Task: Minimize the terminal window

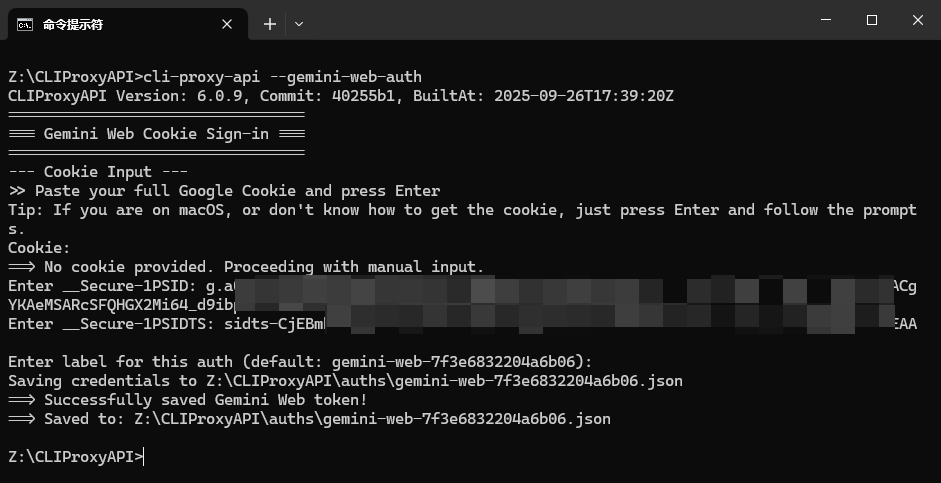Action: 826,20
